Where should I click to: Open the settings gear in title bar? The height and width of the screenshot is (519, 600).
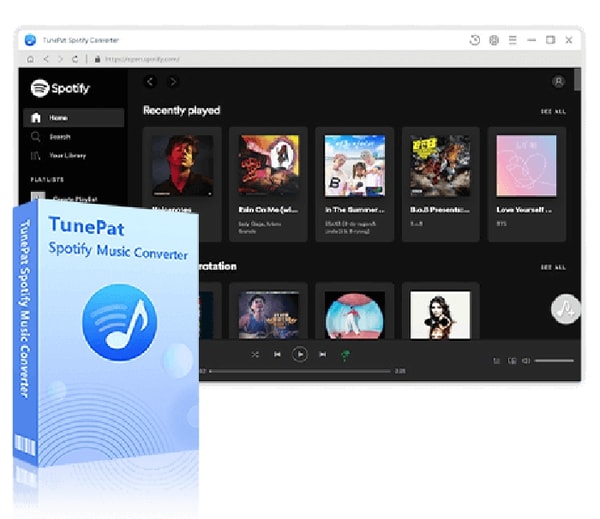[494, 40]
